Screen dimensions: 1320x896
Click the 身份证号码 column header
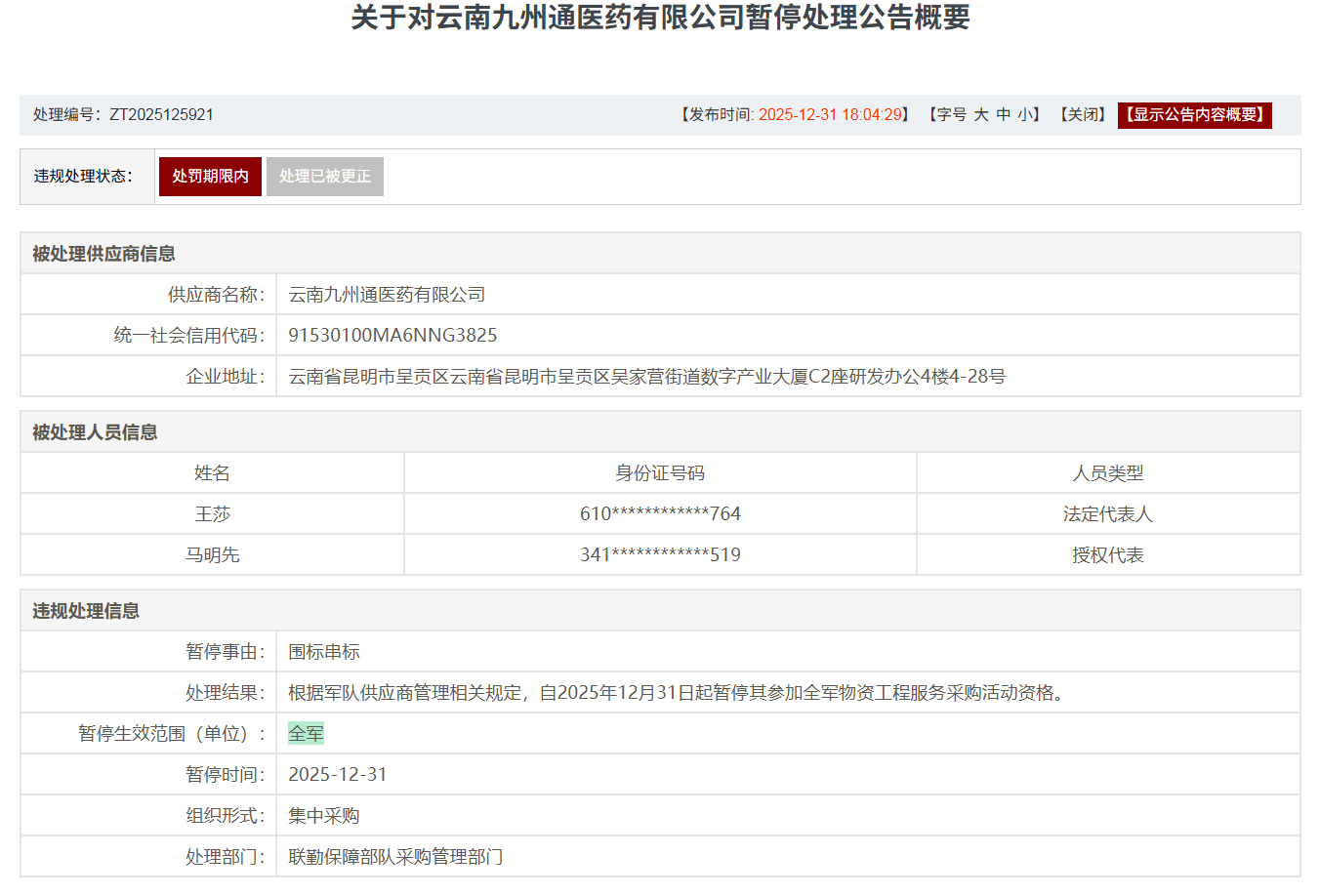[x=659, y=473]
